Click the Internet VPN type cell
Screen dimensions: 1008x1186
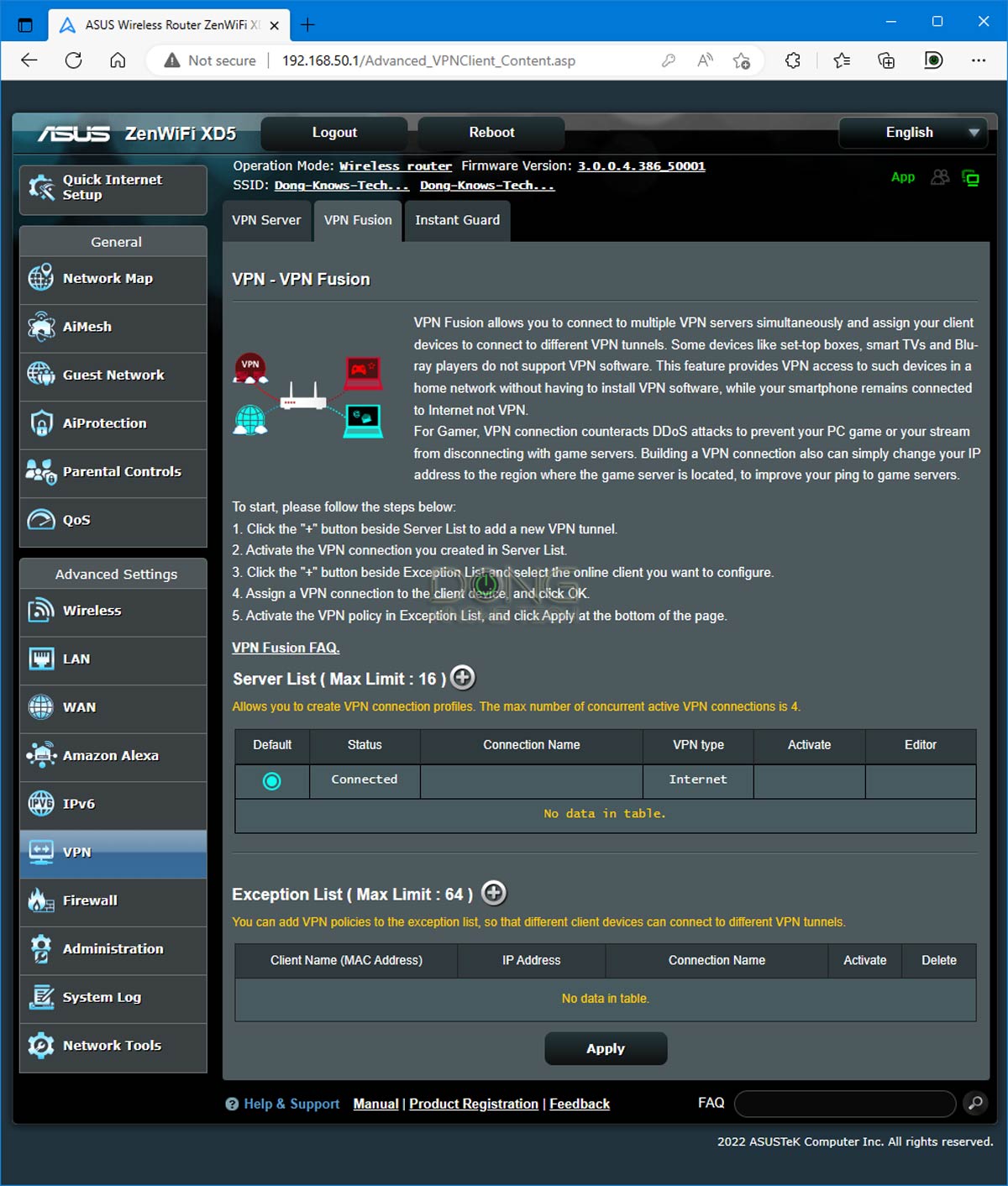698,779
